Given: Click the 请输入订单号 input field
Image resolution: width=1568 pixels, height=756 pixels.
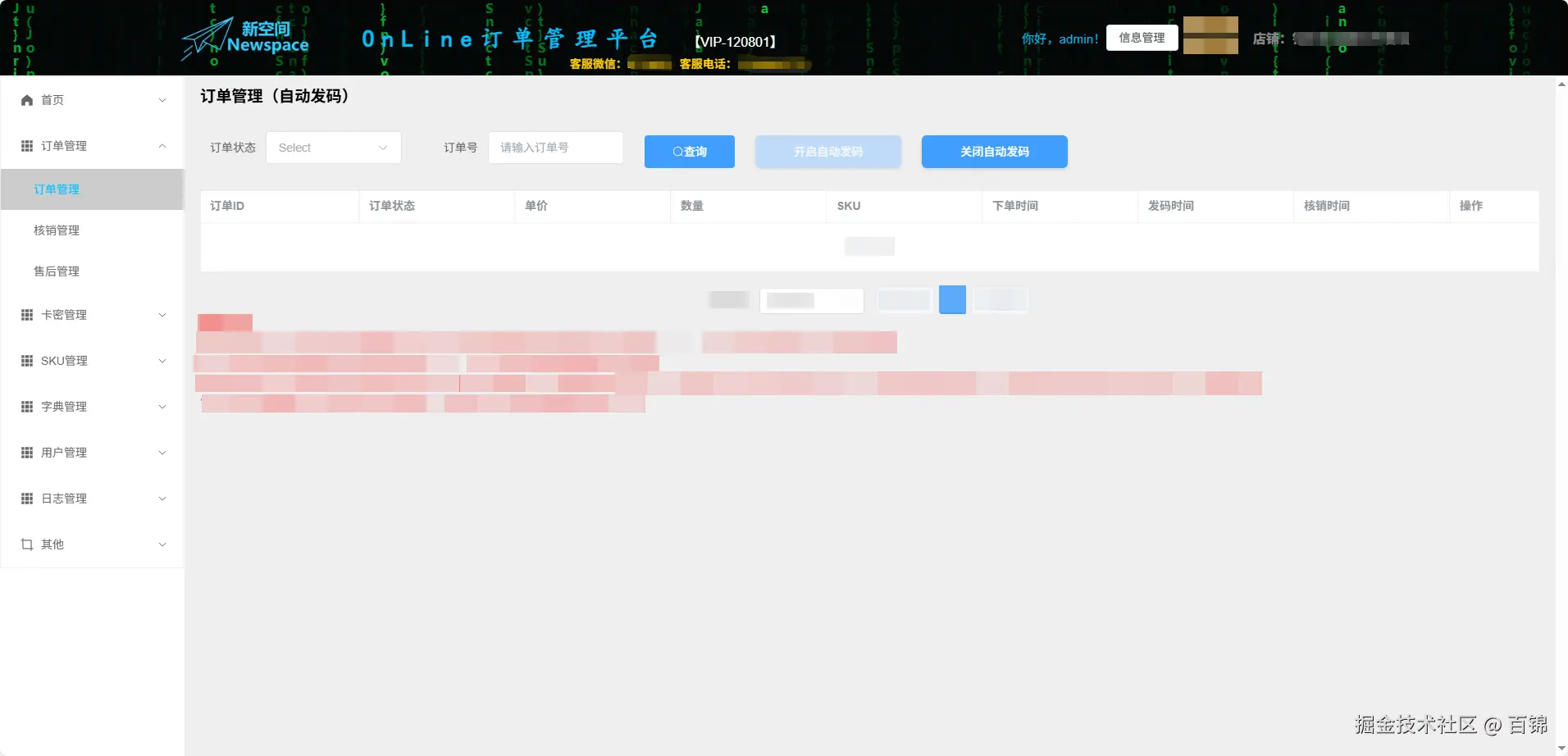Looking at the screenshot, I should click(x=555, y=148).
